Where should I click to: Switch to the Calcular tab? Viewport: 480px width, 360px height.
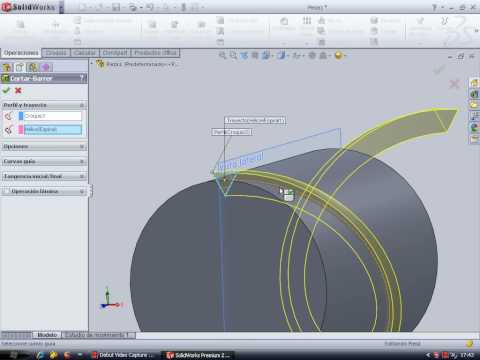tap(85, 53)
